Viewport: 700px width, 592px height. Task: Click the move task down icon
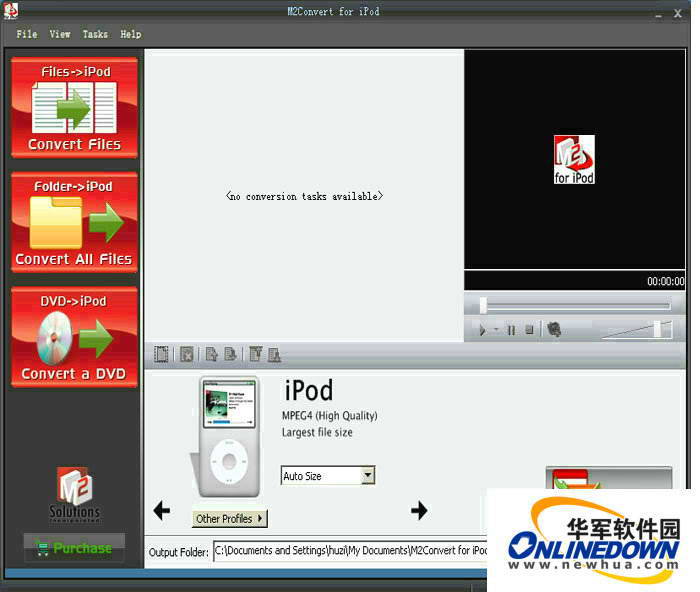click(x=230, y=354)
